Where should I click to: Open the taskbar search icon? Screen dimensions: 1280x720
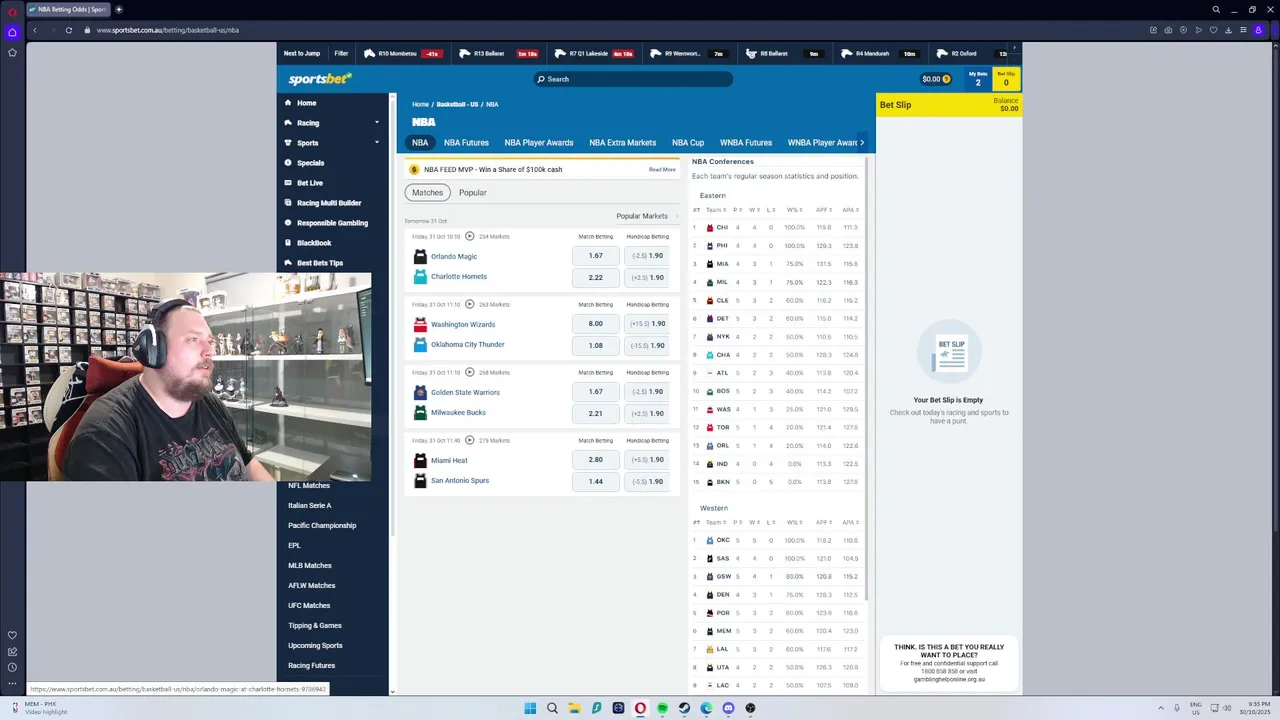[x=552, y=708]
